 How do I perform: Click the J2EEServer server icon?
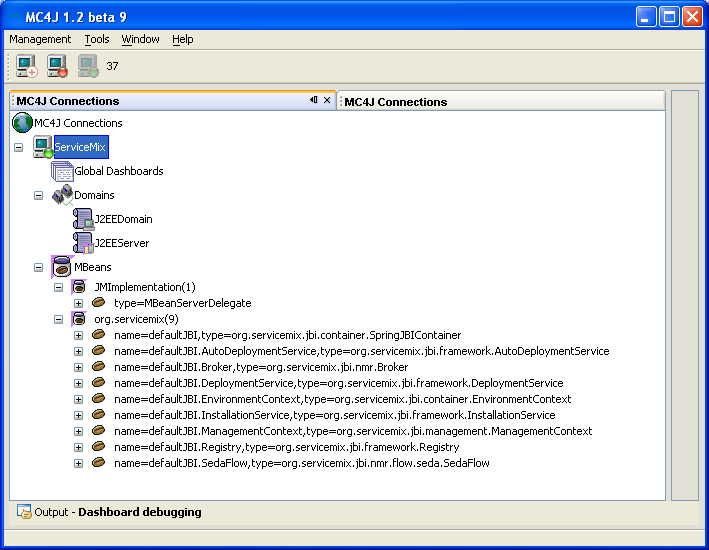(83, 243)
